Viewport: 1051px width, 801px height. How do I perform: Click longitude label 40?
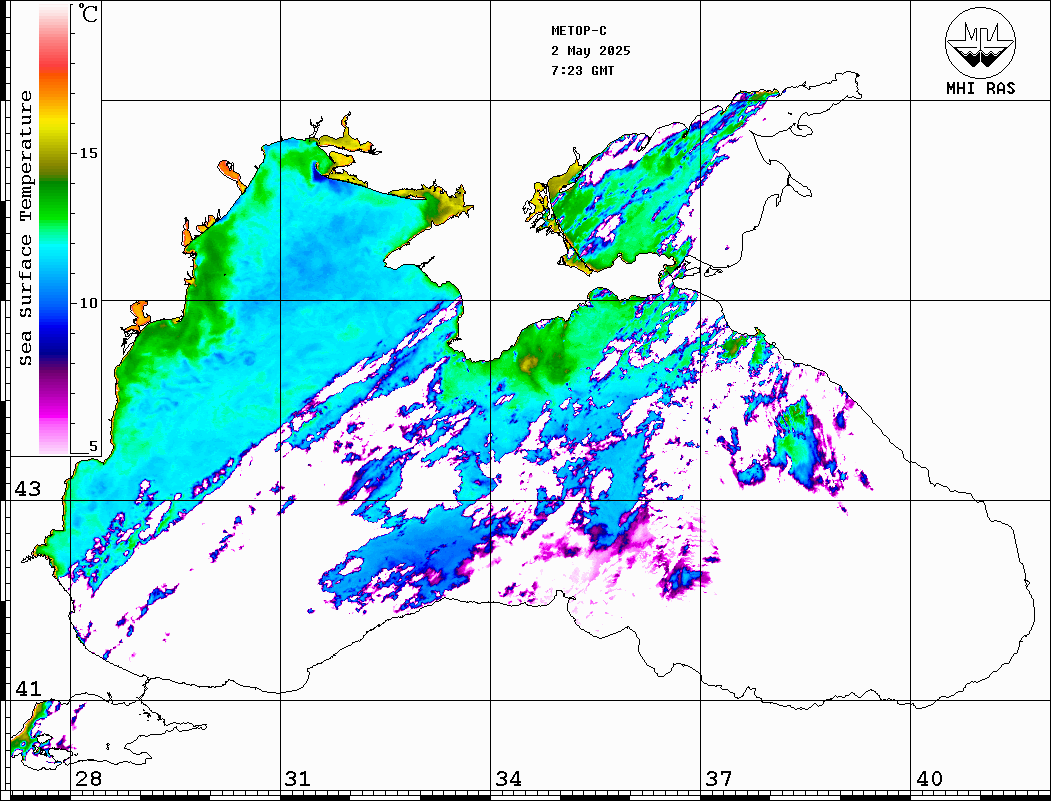928,779
